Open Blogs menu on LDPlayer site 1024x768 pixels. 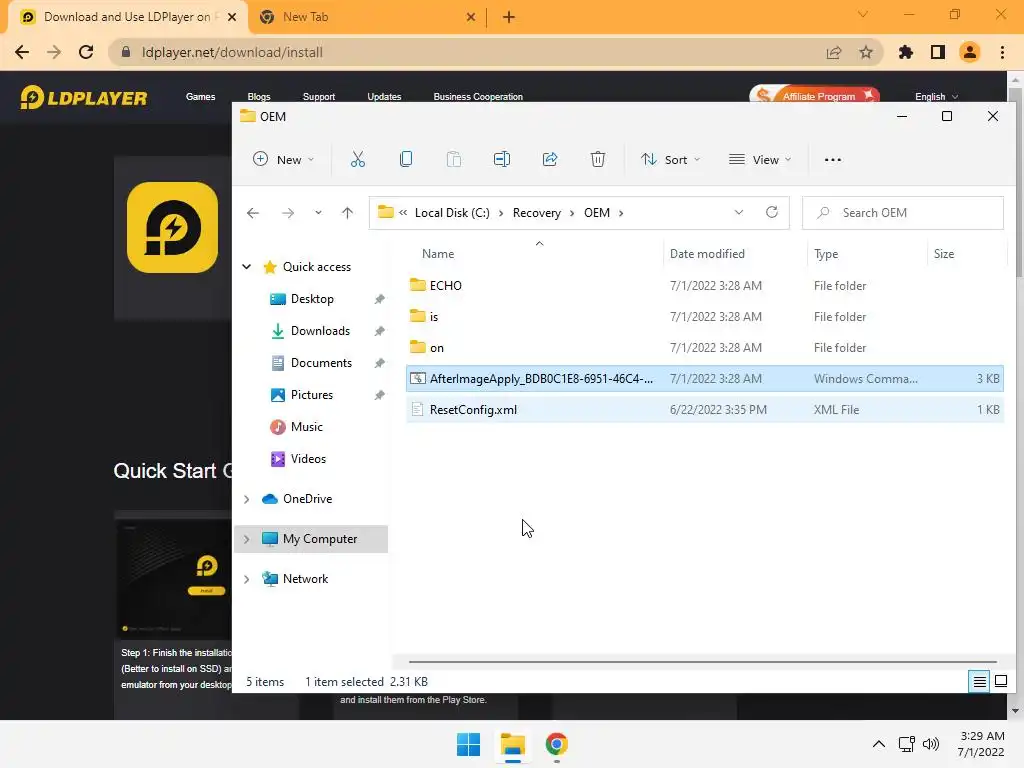click(x=259, y=97)
